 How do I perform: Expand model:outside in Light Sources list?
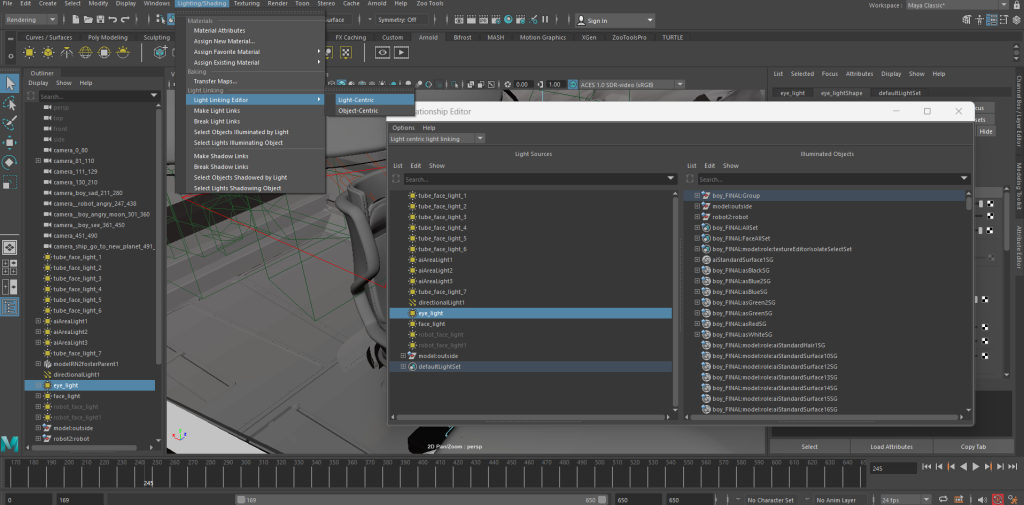coord(403,356)
